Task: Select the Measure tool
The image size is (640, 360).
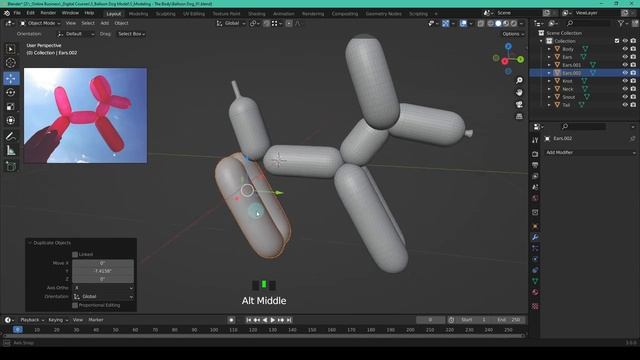Action: pyautogui.click(x=11, y=151)
